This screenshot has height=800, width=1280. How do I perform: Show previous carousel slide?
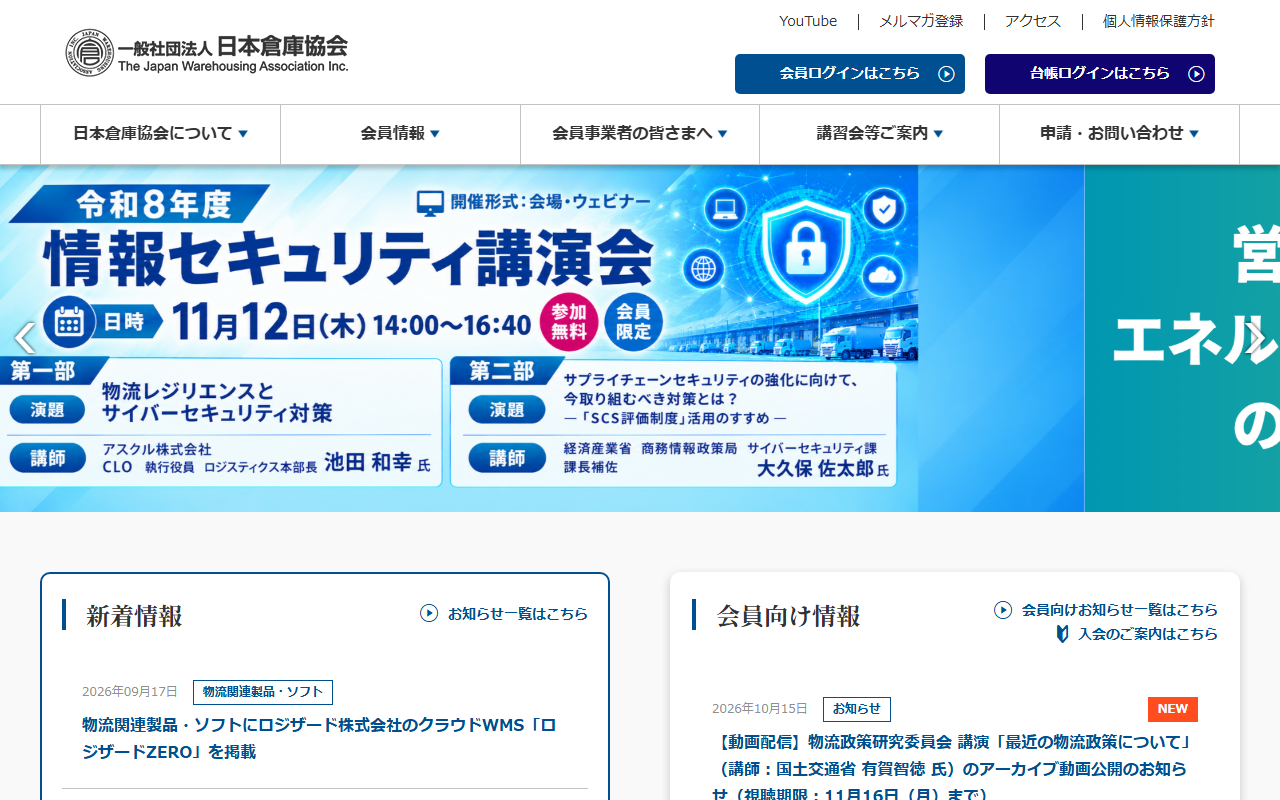point(24,339)
